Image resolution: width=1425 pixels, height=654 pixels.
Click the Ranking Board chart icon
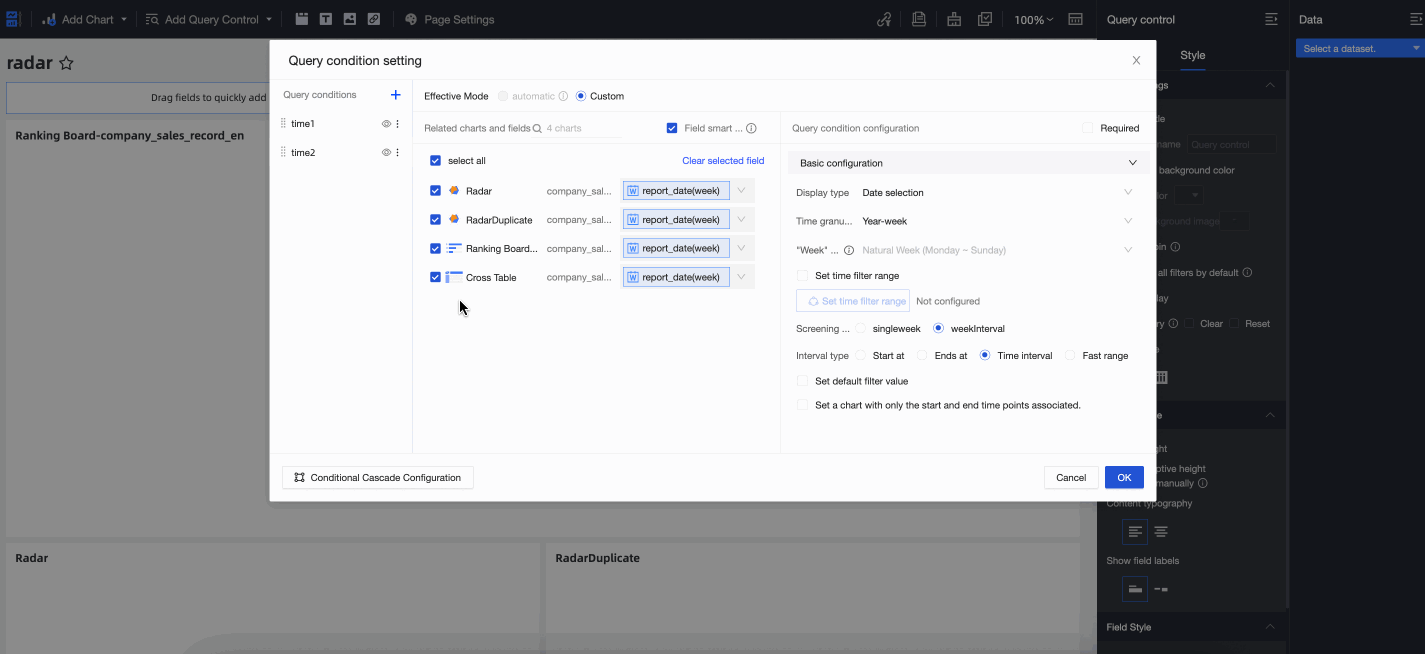pos(454,248)
